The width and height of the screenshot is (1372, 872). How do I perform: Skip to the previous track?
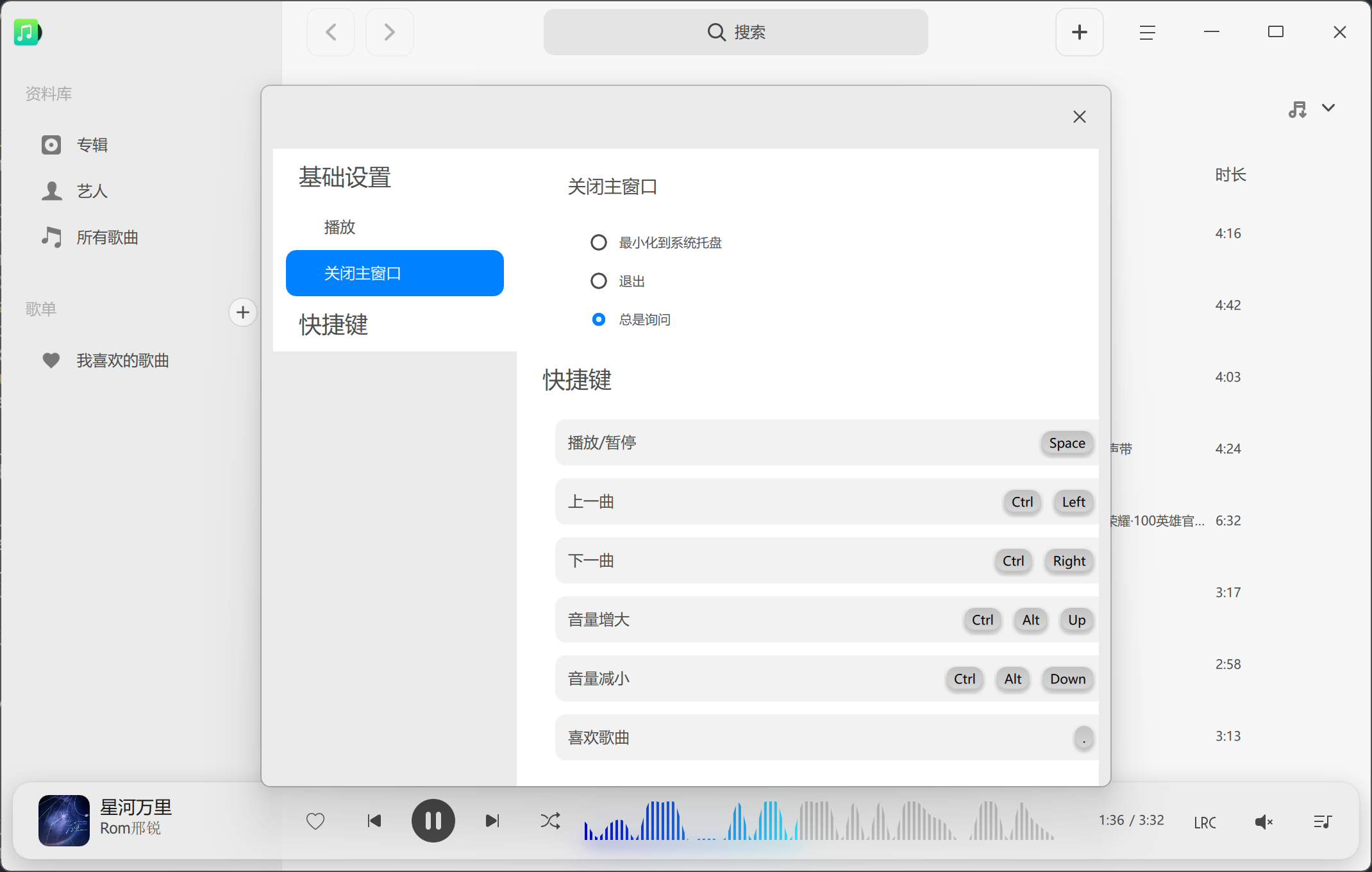tap(374, 821)
